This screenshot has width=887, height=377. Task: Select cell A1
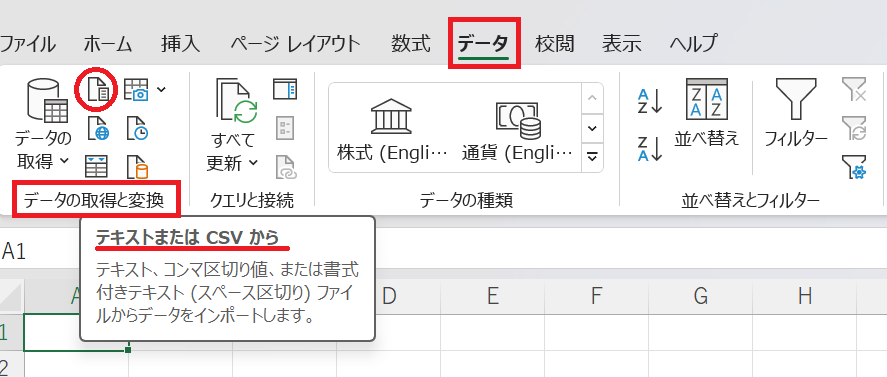[76, 332]
